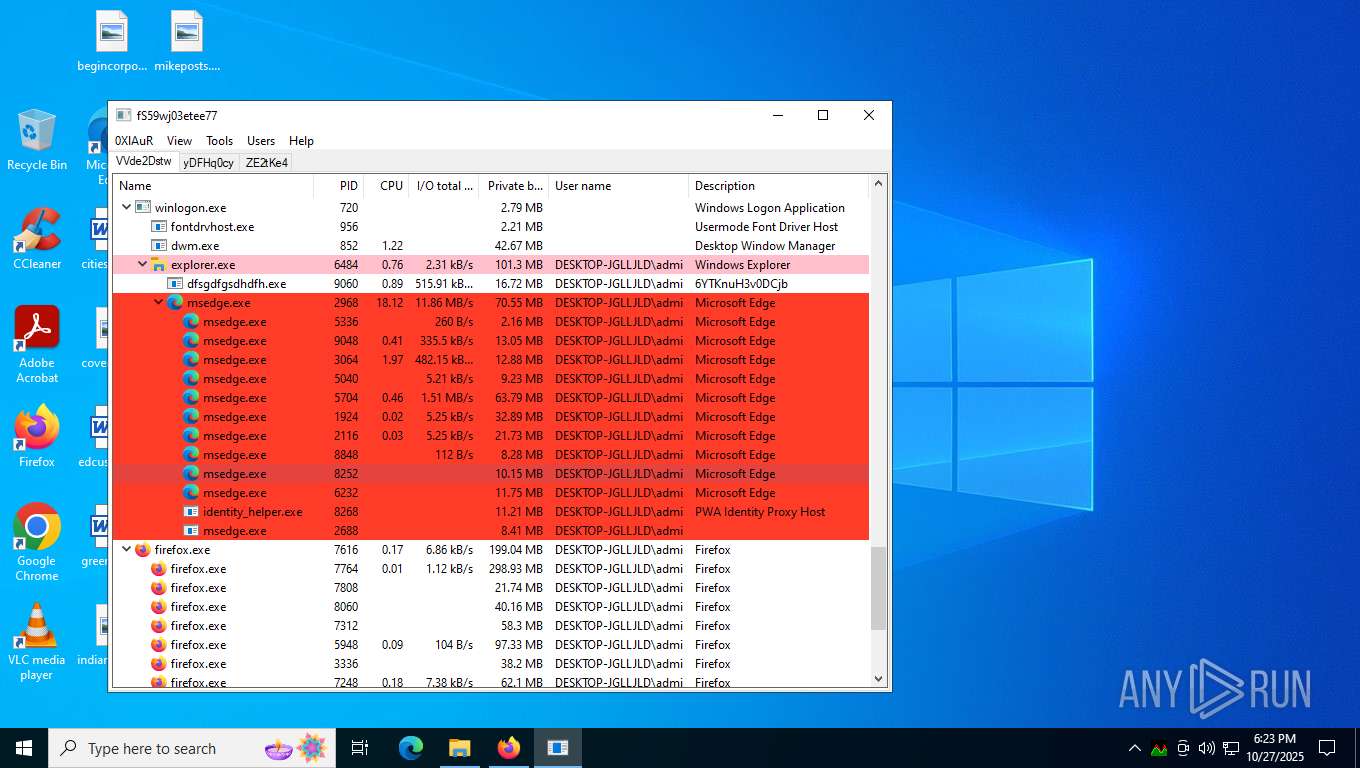
Task: Collapse the explorer.exe process tree
Action: click(143, 265)
